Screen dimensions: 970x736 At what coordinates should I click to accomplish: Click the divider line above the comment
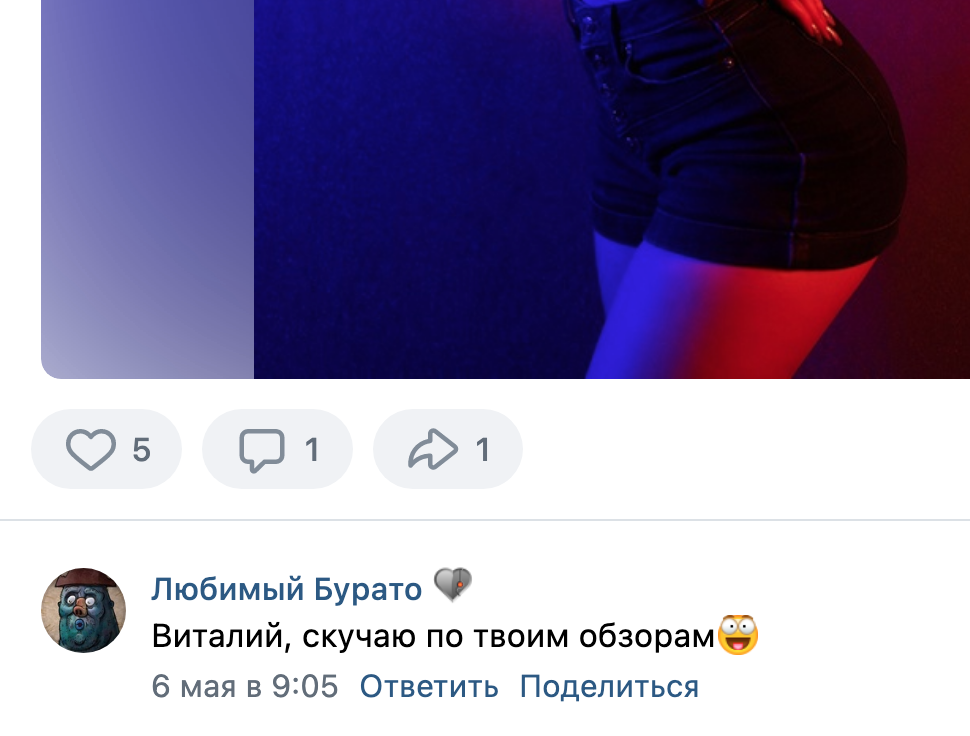[485, 520]
